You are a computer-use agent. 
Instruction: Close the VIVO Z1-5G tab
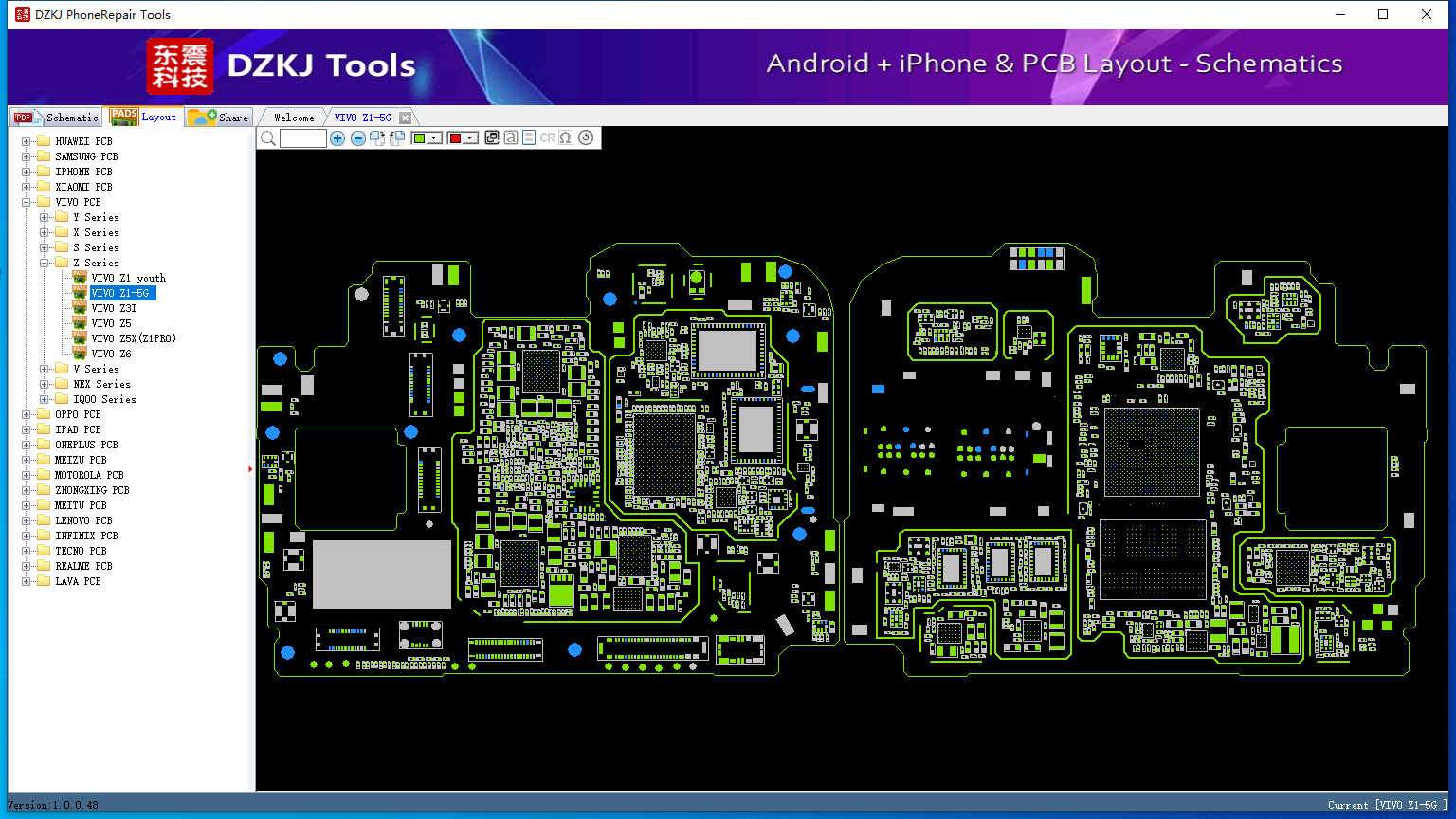(x=405, y=118)
